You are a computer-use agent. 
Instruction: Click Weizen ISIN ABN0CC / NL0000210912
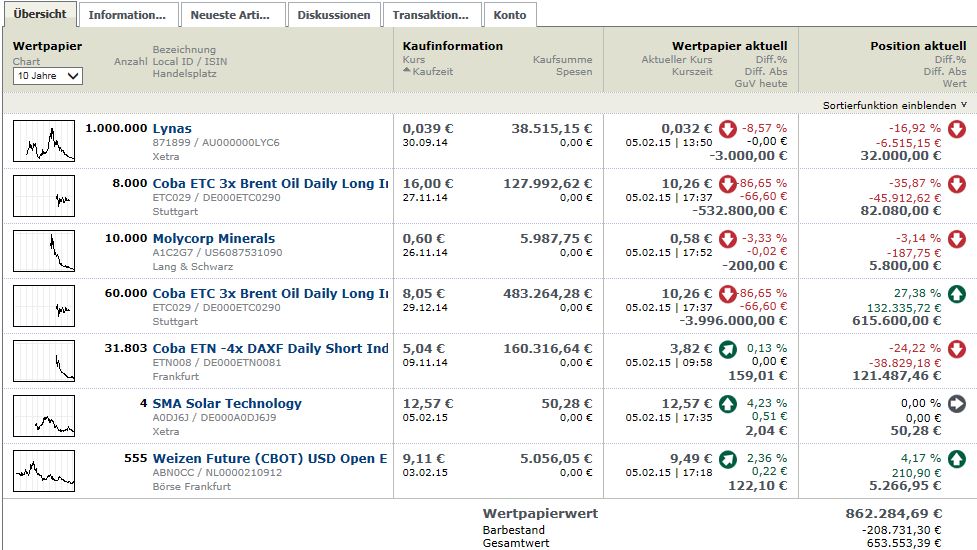[217, 473]
